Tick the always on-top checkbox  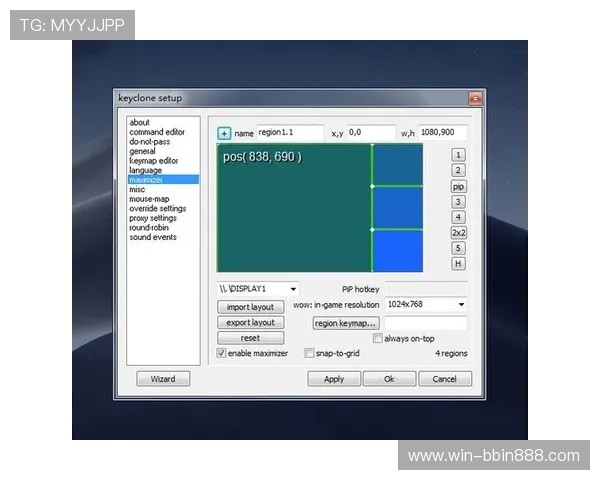click(x=377, y=338)
